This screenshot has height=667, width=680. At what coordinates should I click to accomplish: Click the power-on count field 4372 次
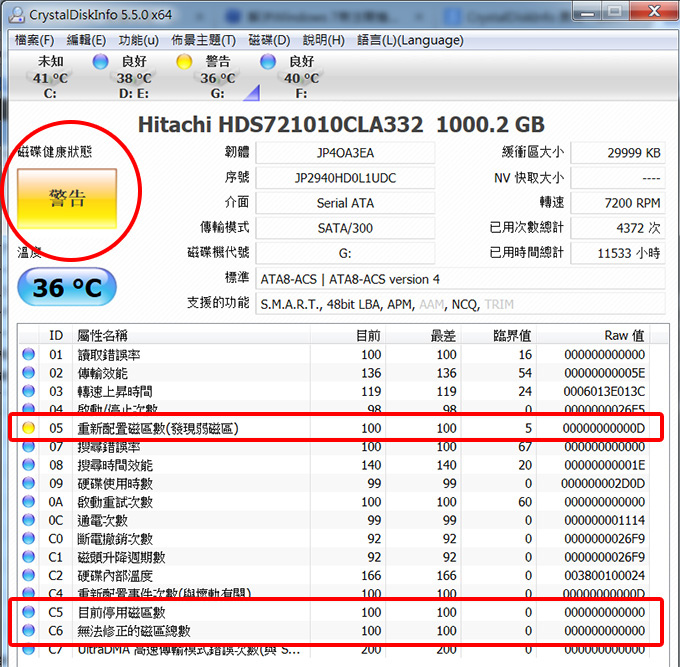tap(618, 228)
